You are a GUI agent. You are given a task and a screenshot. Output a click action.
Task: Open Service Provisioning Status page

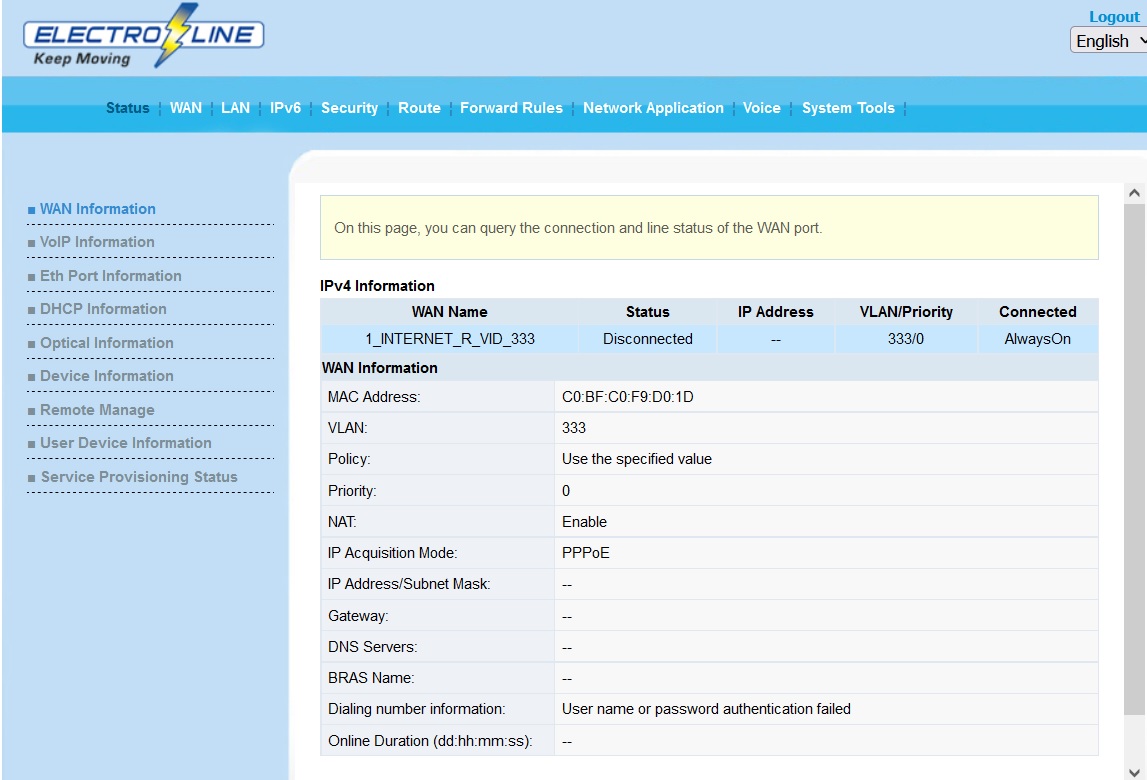coord(139,477)
